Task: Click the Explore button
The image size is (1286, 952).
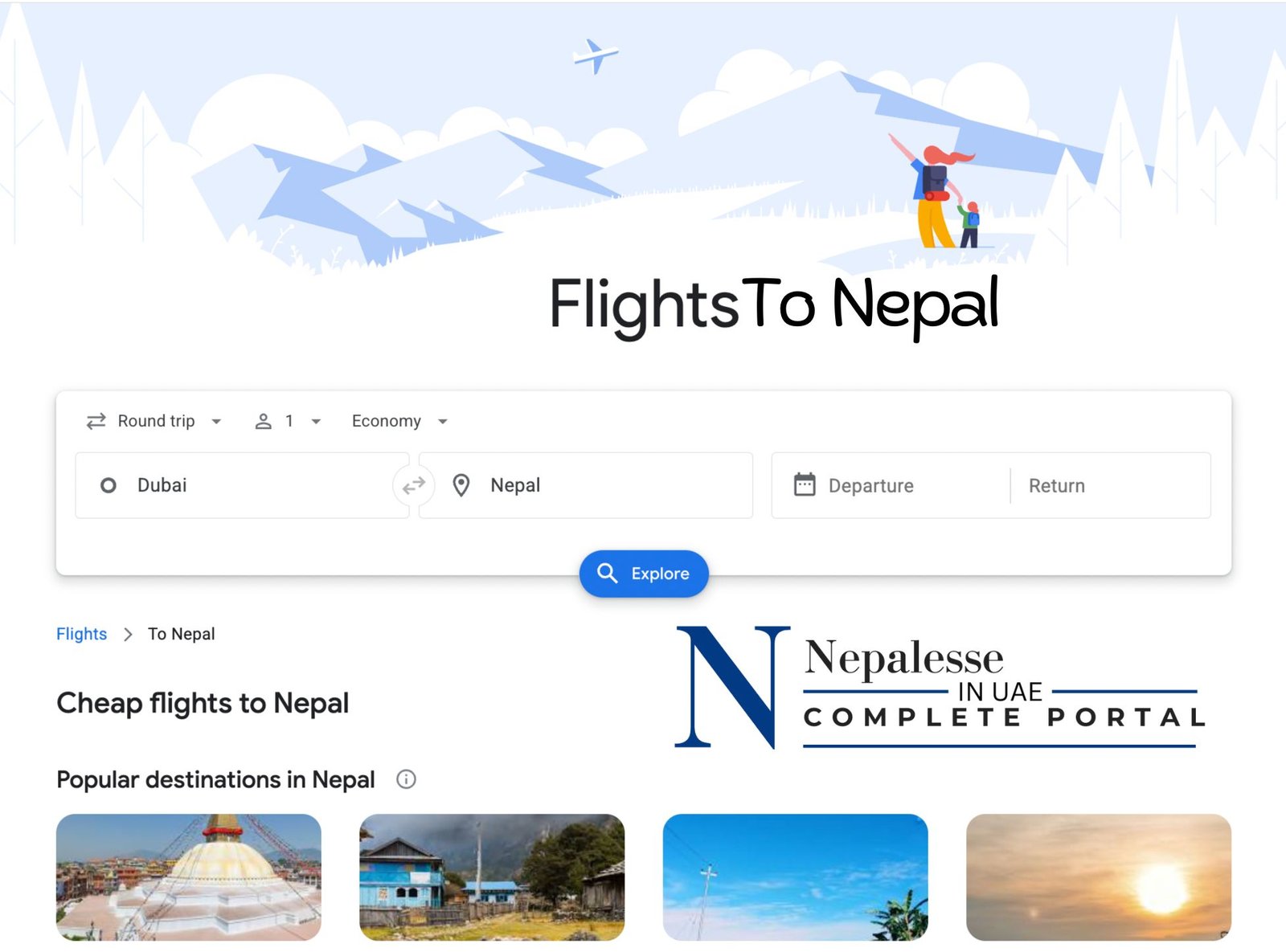Action: click(x=644, y=574)
